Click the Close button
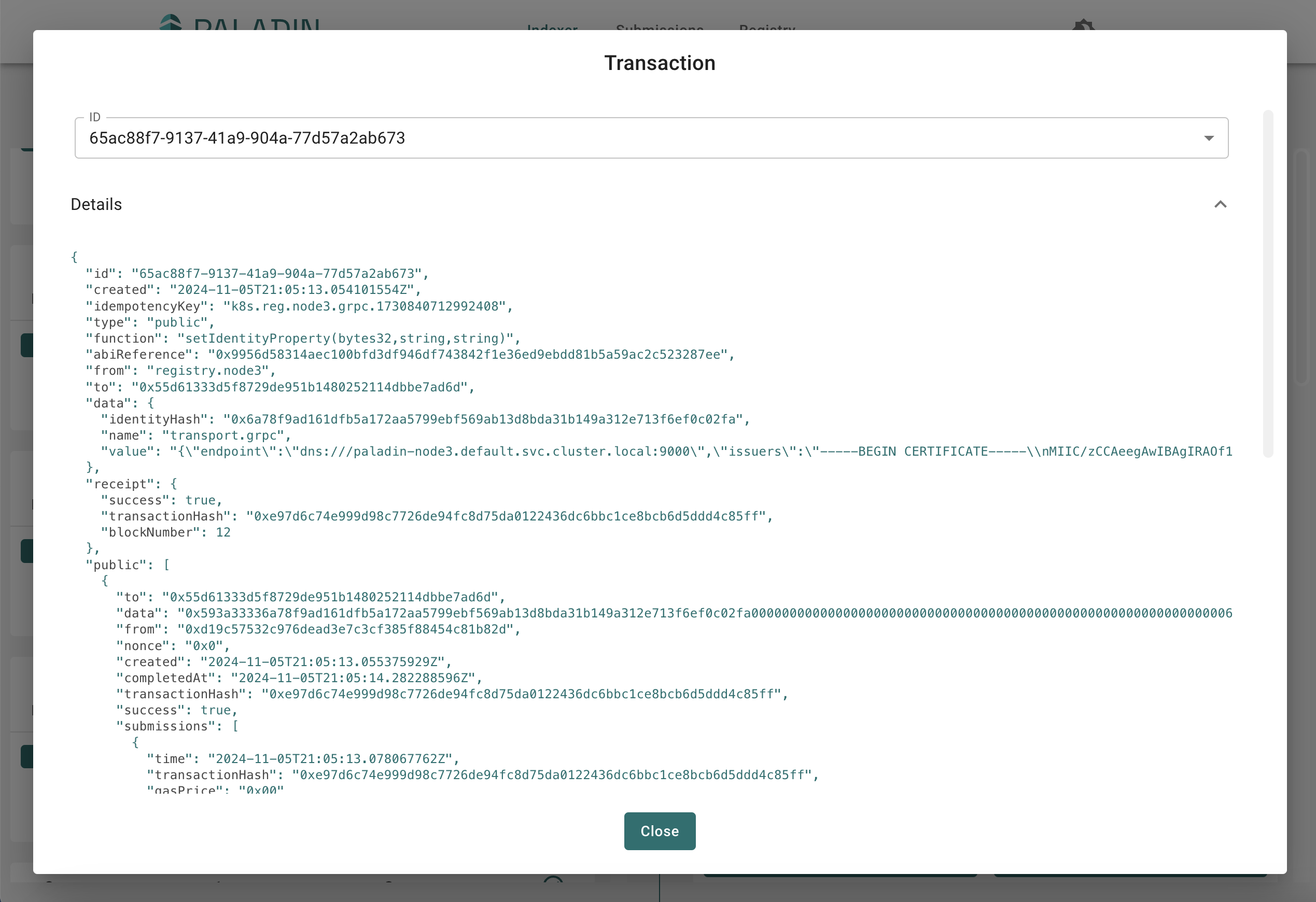Viewport: 1316px width, 902px height. pyautogui.click(x=659, y=830)
